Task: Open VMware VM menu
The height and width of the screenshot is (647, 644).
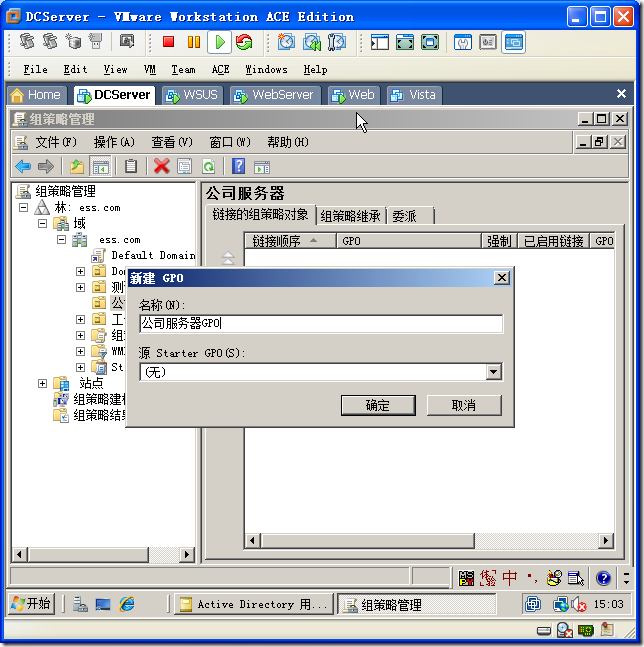Action: coord(150,69)
